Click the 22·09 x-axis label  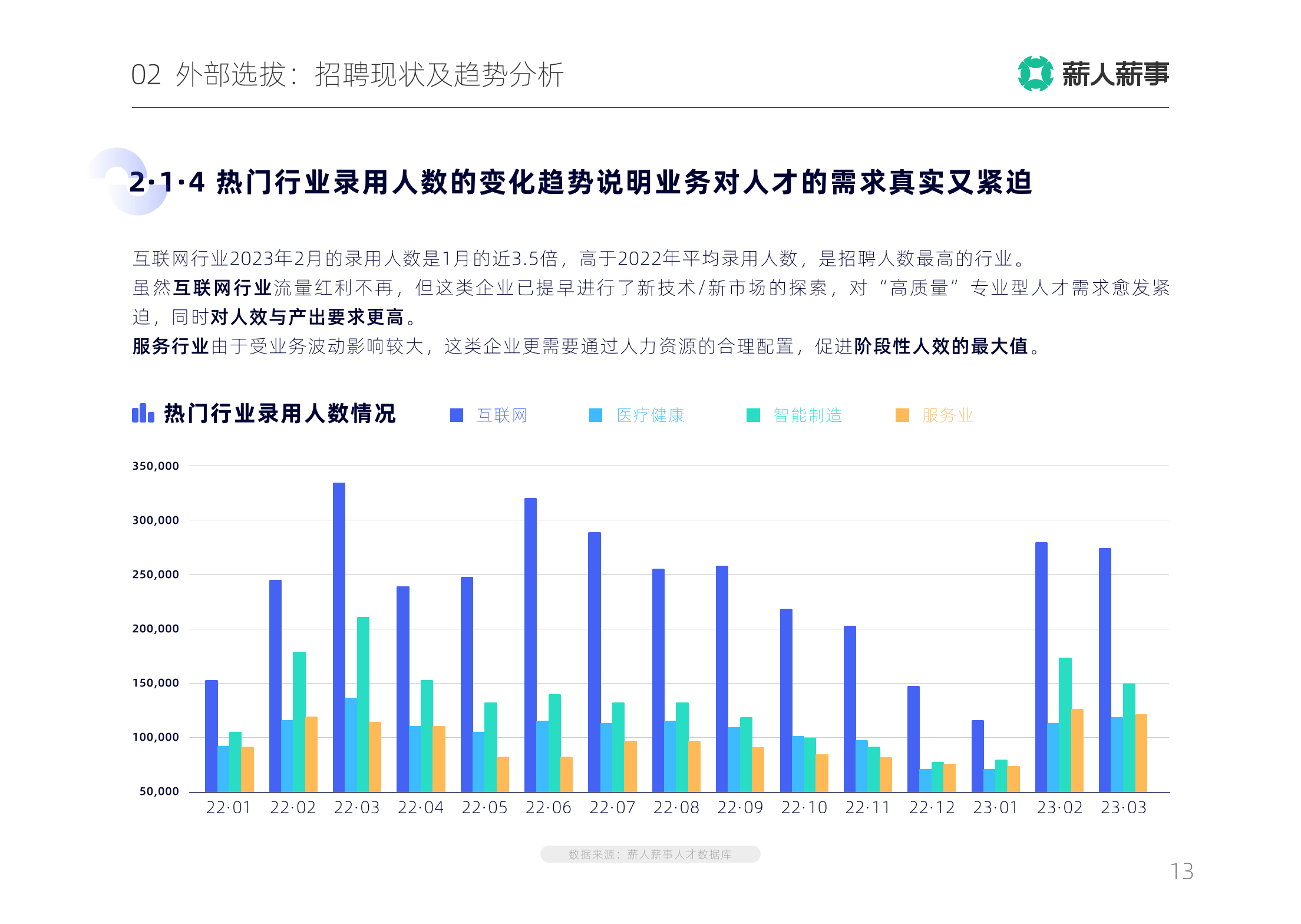(x=740, y=807)
